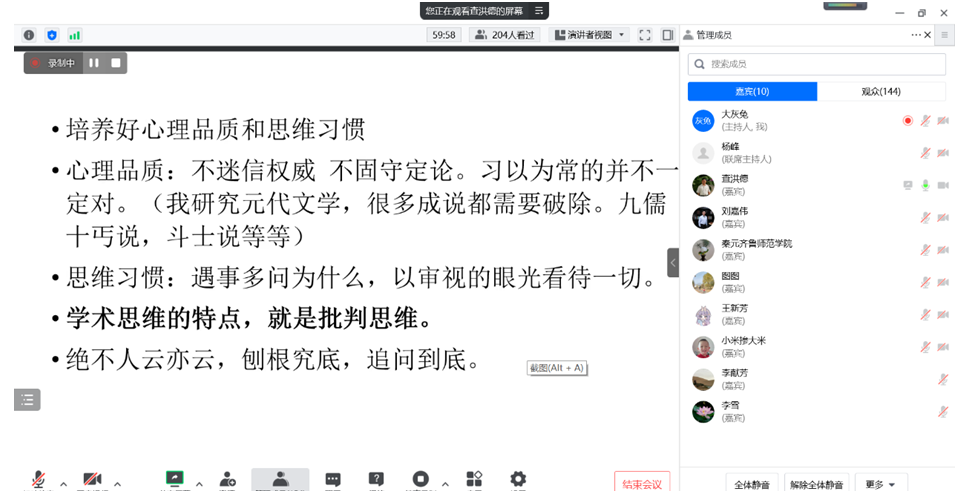Toggle the camera video button

click(92, 479)
